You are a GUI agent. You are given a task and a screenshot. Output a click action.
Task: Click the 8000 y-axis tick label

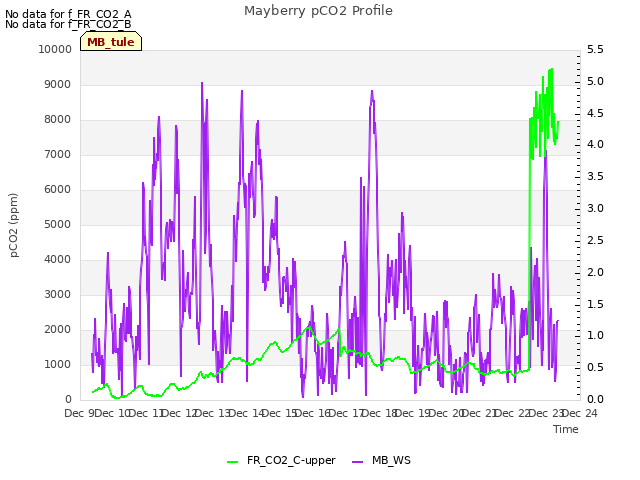click(x=57, y=120)
